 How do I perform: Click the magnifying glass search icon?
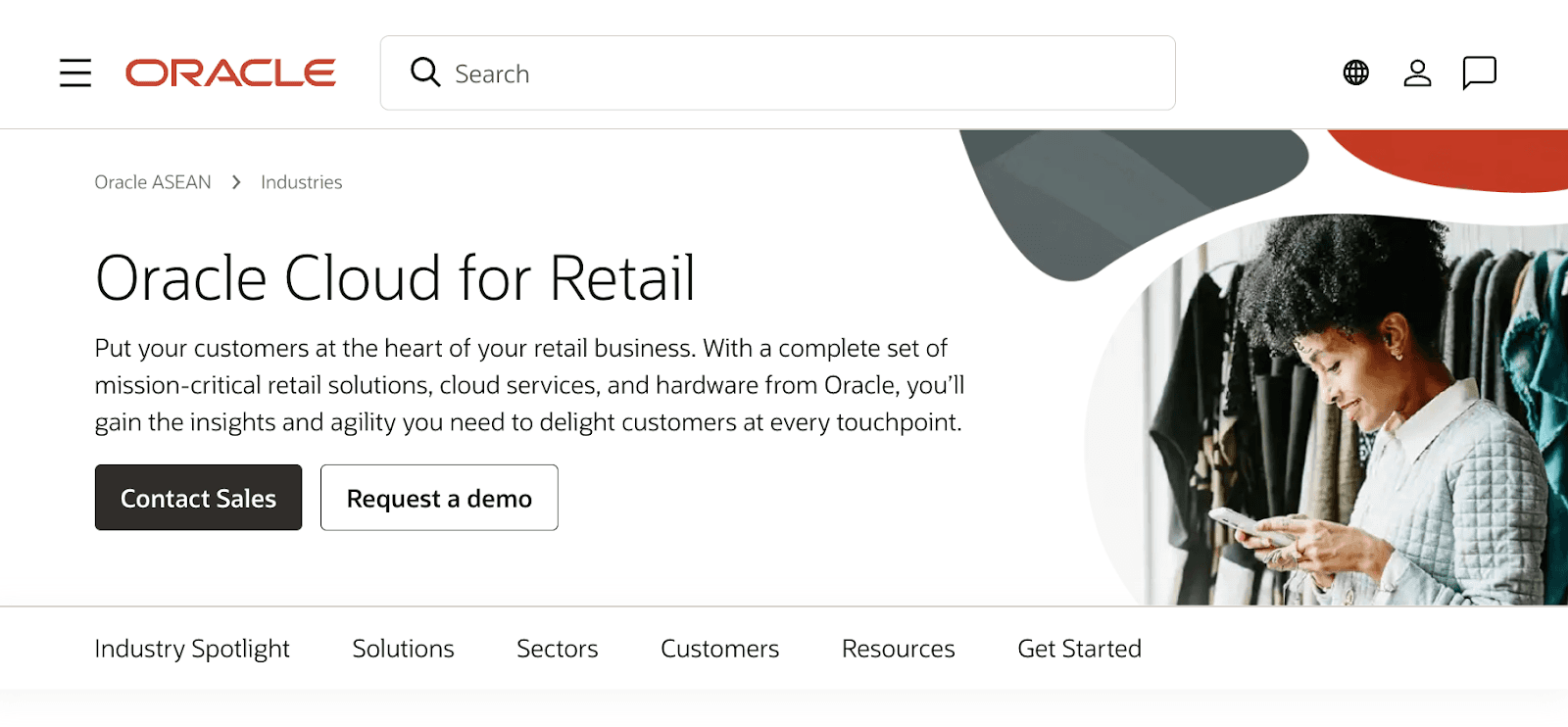click(424, 73)
